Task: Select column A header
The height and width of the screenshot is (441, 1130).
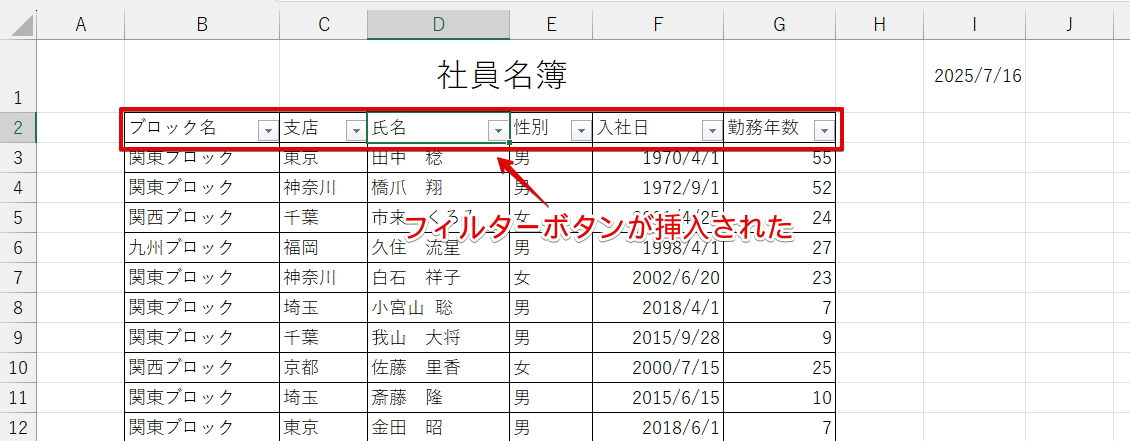Action: point(81,25)
